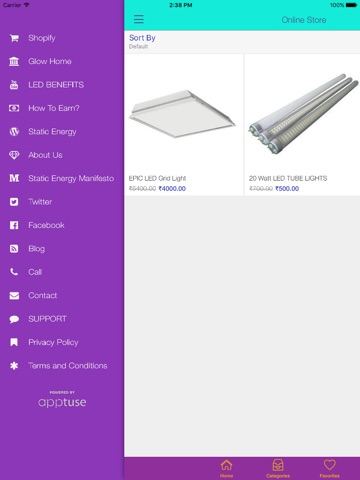Click the Facebook logo icon
Image resolution: width=360 pixels, height=480 pixels.
pos(14,225)
